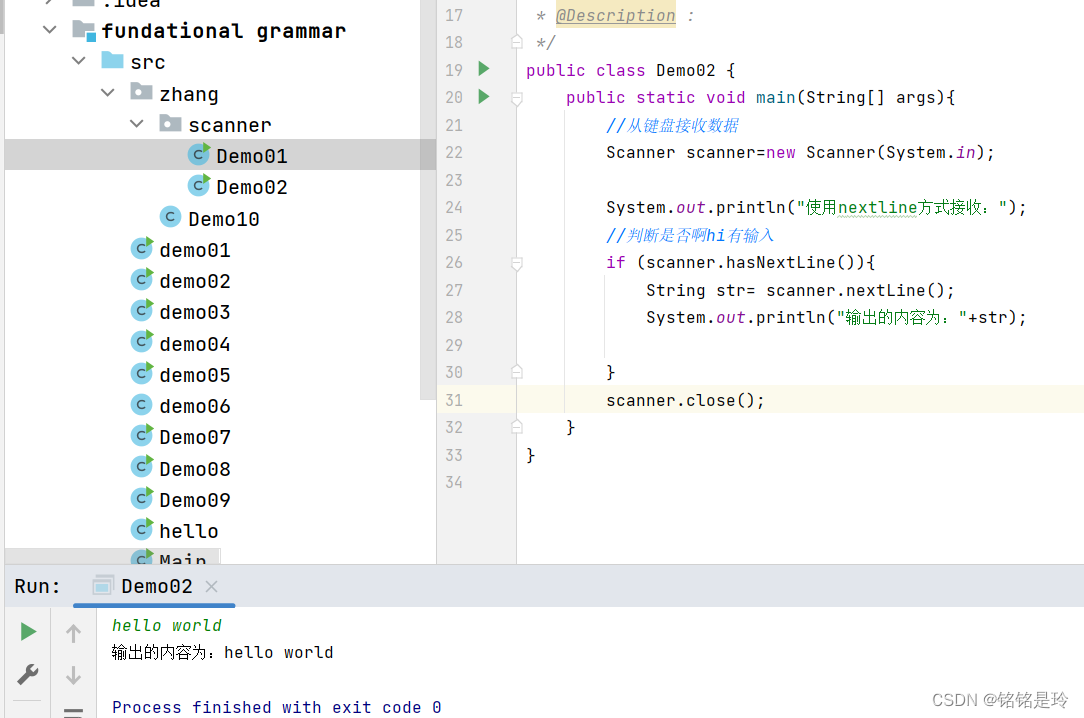The height and width of the screenshot is (718, 1084).
Task: Open Demo07 class file
Action: [x=195, y=437]
